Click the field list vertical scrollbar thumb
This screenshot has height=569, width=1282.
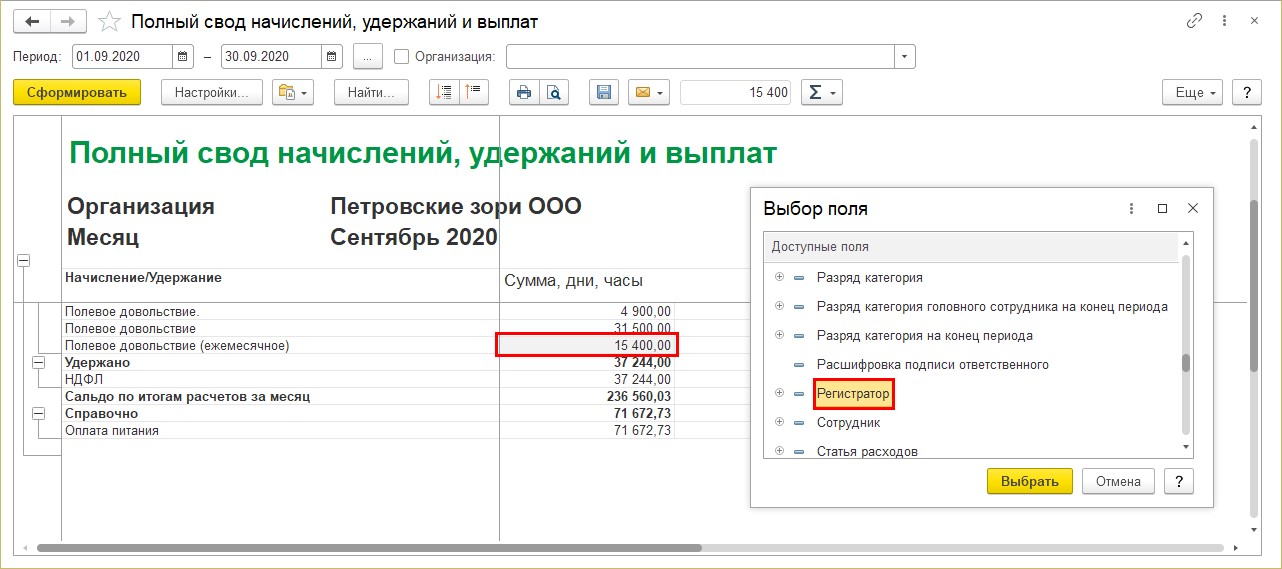[x=1186, y=363]
